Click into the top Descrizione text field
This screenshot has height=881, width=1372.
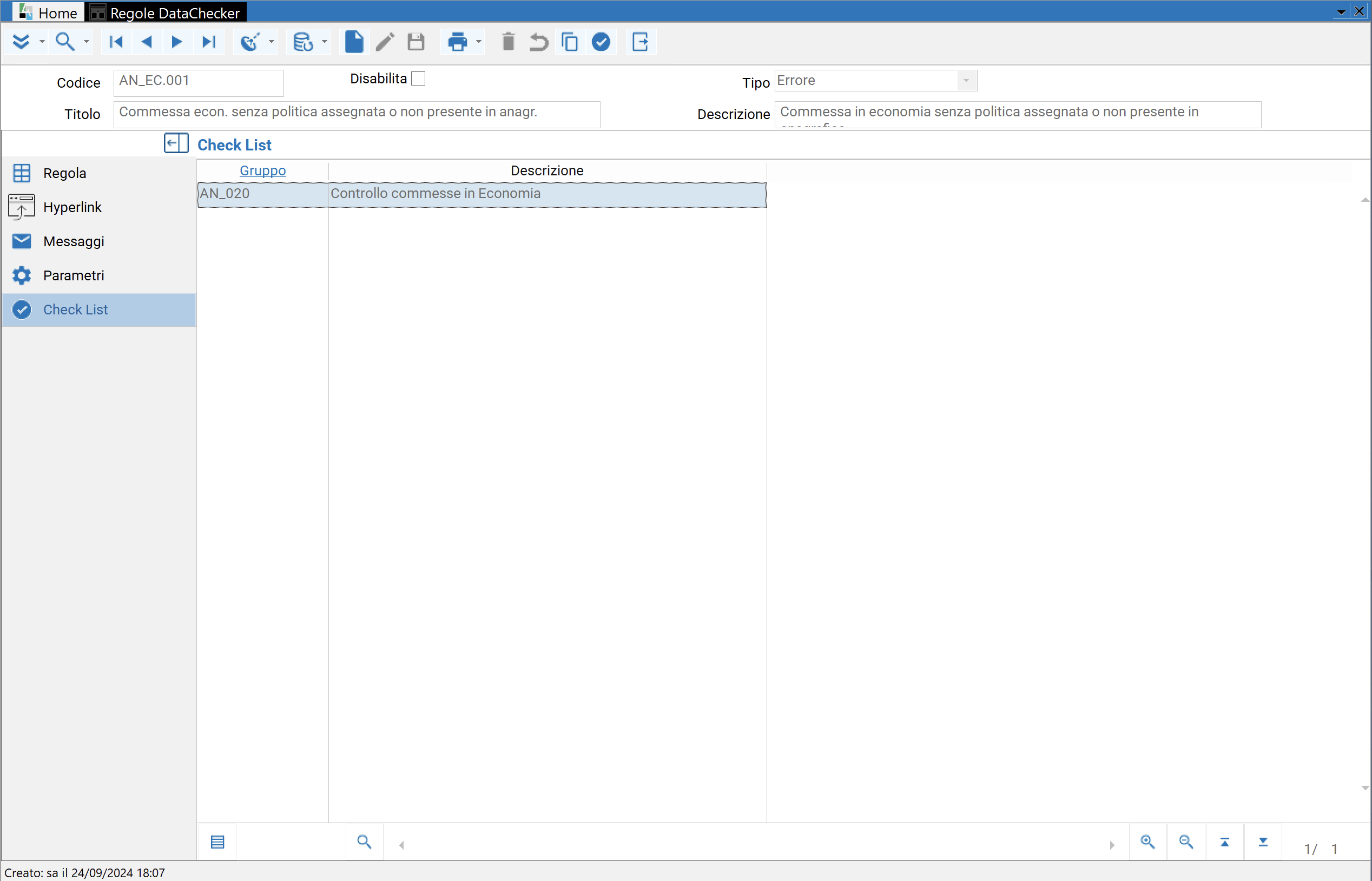[x=1018, y=114]
